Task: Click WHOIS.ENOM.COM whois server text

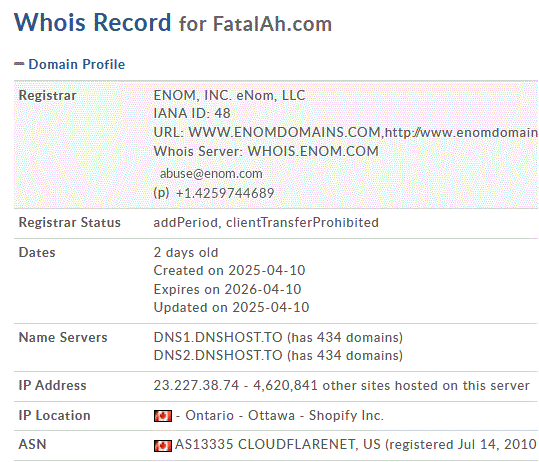Action: 313,152
